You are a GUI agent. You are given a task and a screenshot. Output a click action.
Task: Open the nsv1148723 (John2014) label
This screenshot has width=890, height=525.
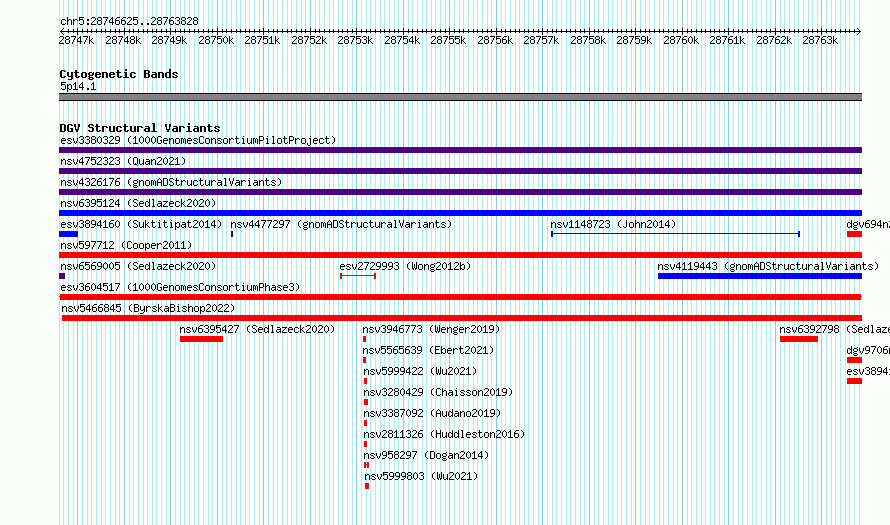click(x=613, y=224)
